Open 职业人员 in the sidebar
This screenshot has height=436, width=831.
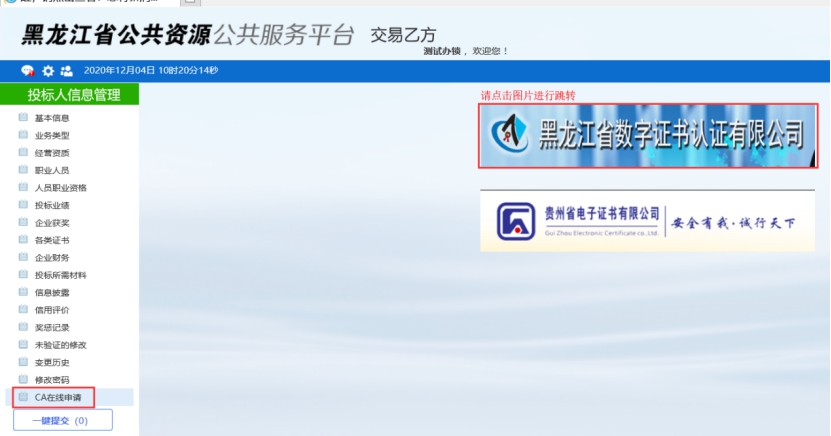click(x=52, y=170)
